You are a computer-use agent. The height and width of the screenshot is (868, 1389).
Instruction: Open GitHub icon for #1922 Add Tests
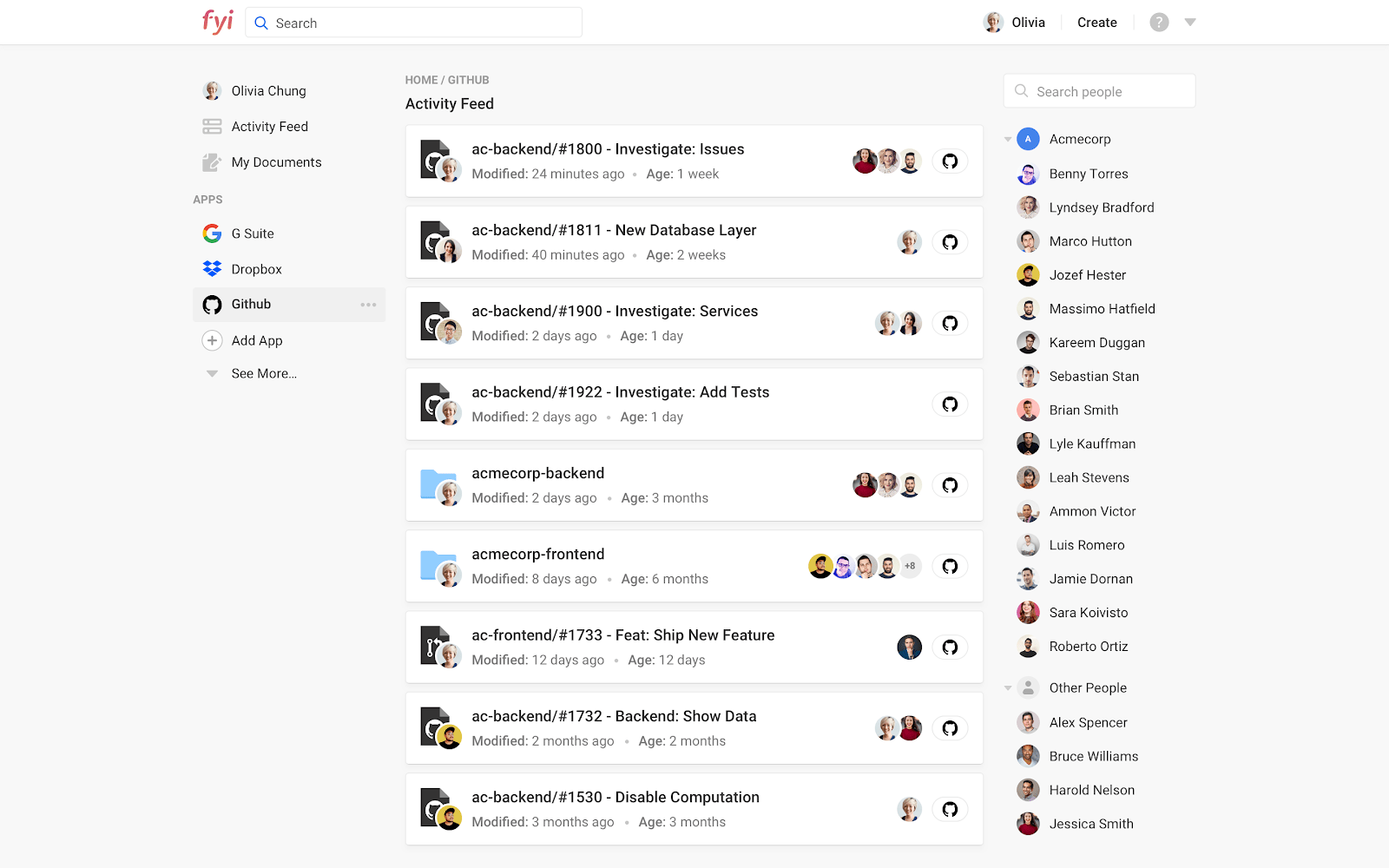[950, 404]
